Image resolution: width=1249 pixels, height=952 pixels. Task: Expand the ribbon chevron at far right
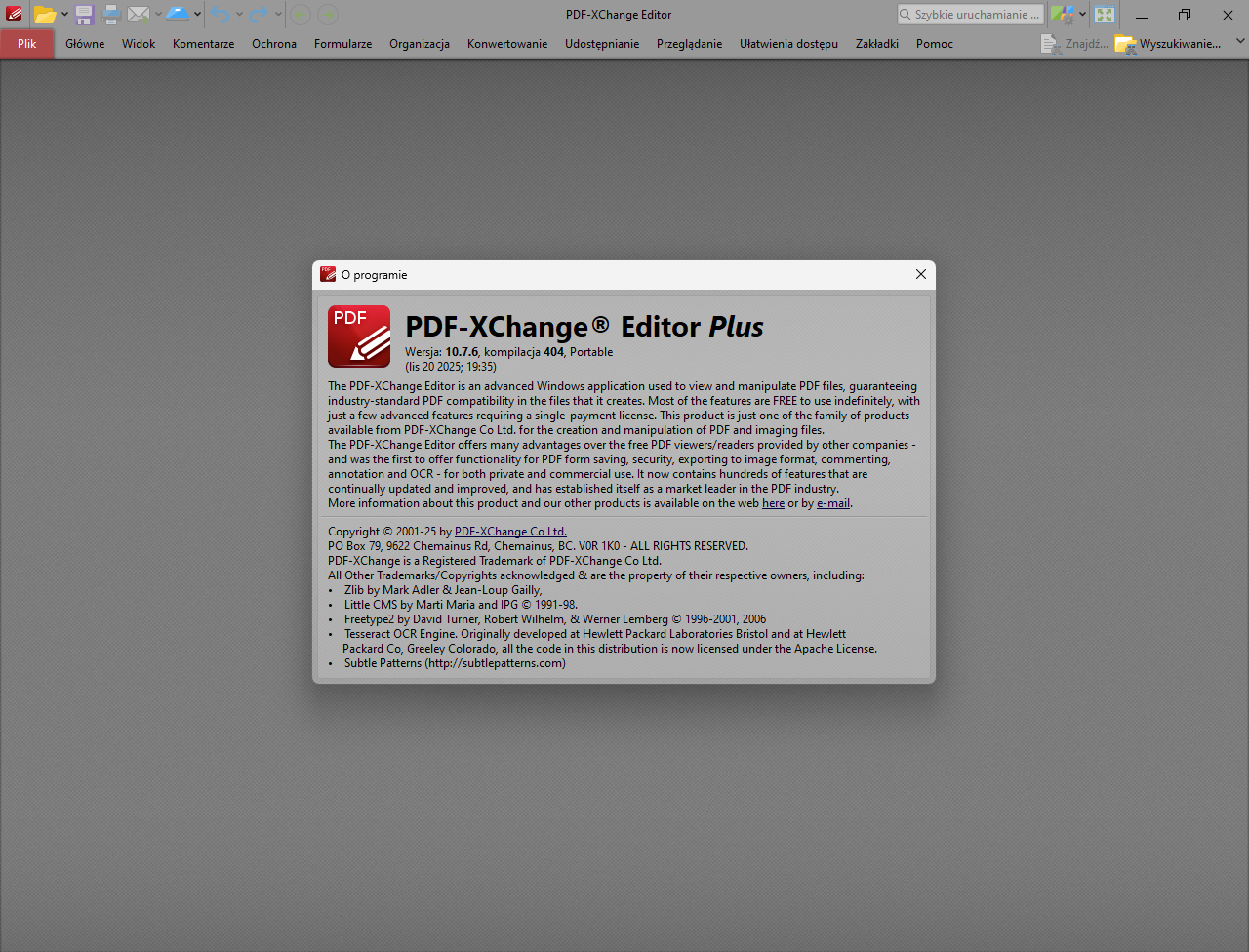pos(1240,42)
